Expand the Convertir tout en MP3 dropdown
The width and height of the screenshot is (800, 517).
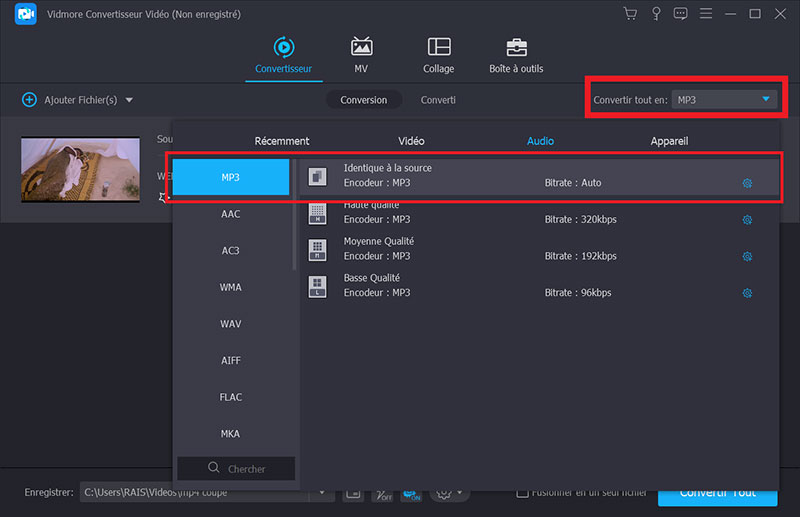click(x=766, y=99)
